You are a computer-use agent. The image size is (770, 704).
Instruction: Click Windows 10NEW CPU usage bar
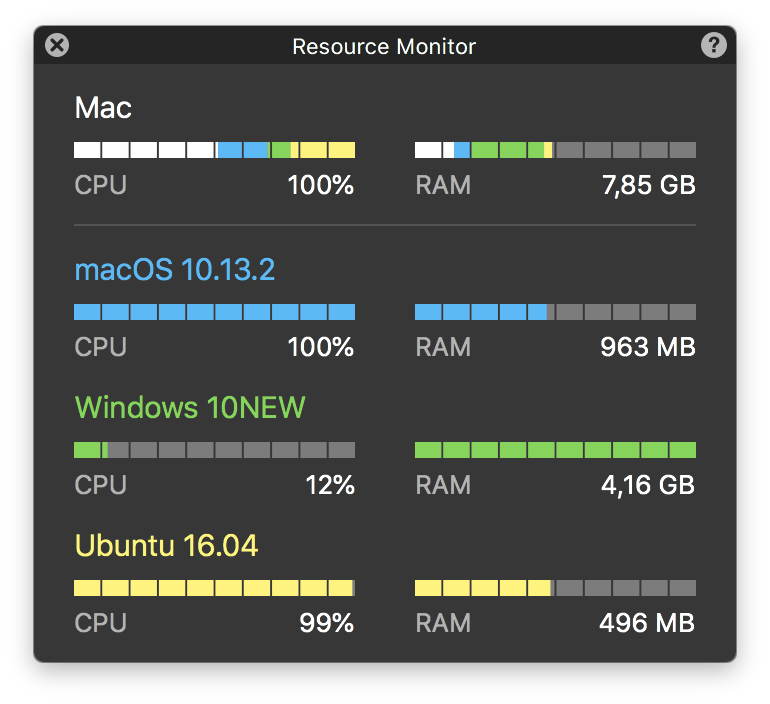[215, 450]
